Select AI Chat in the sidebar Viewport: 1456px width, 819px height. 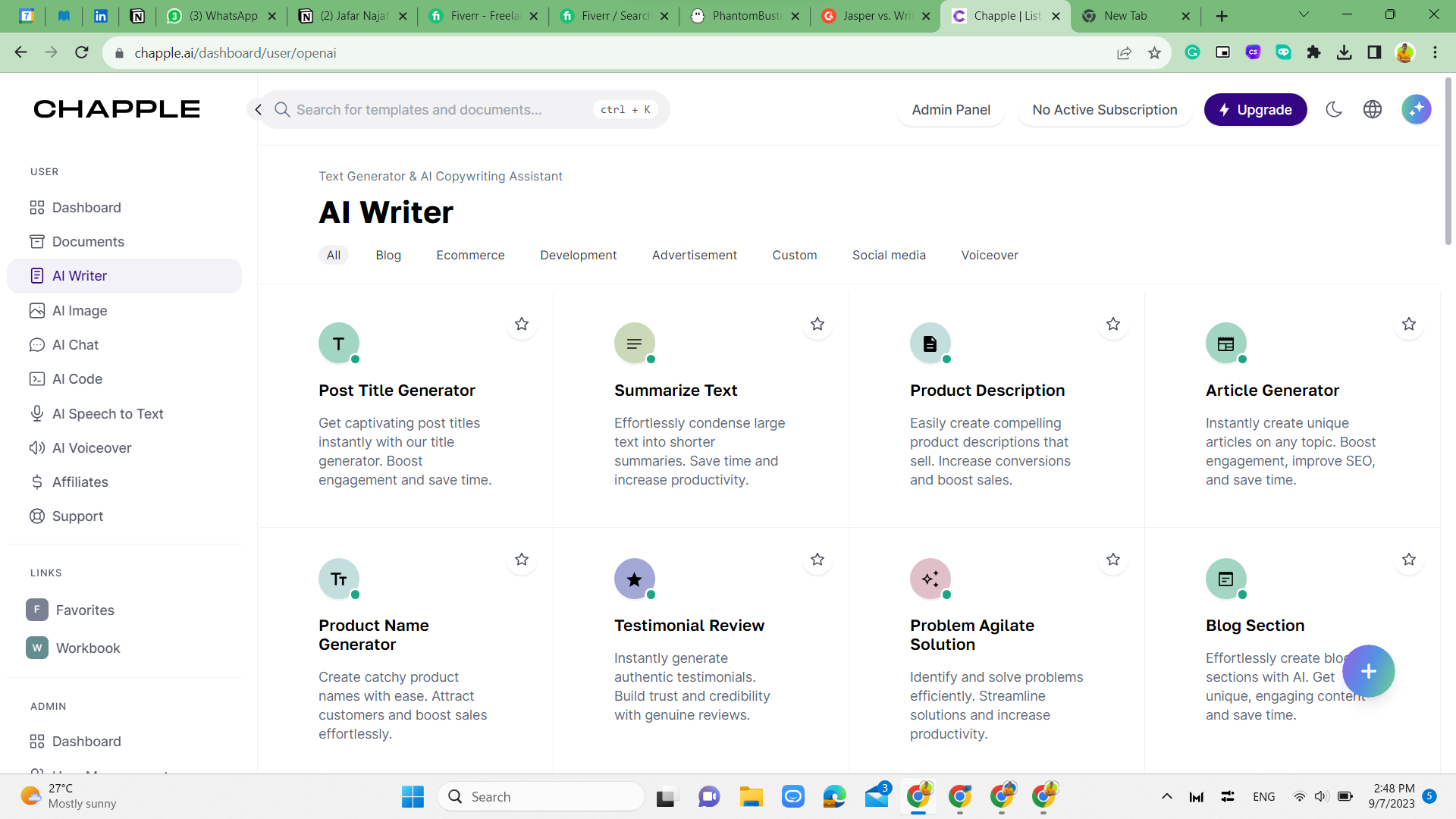(x=74, y=344)
